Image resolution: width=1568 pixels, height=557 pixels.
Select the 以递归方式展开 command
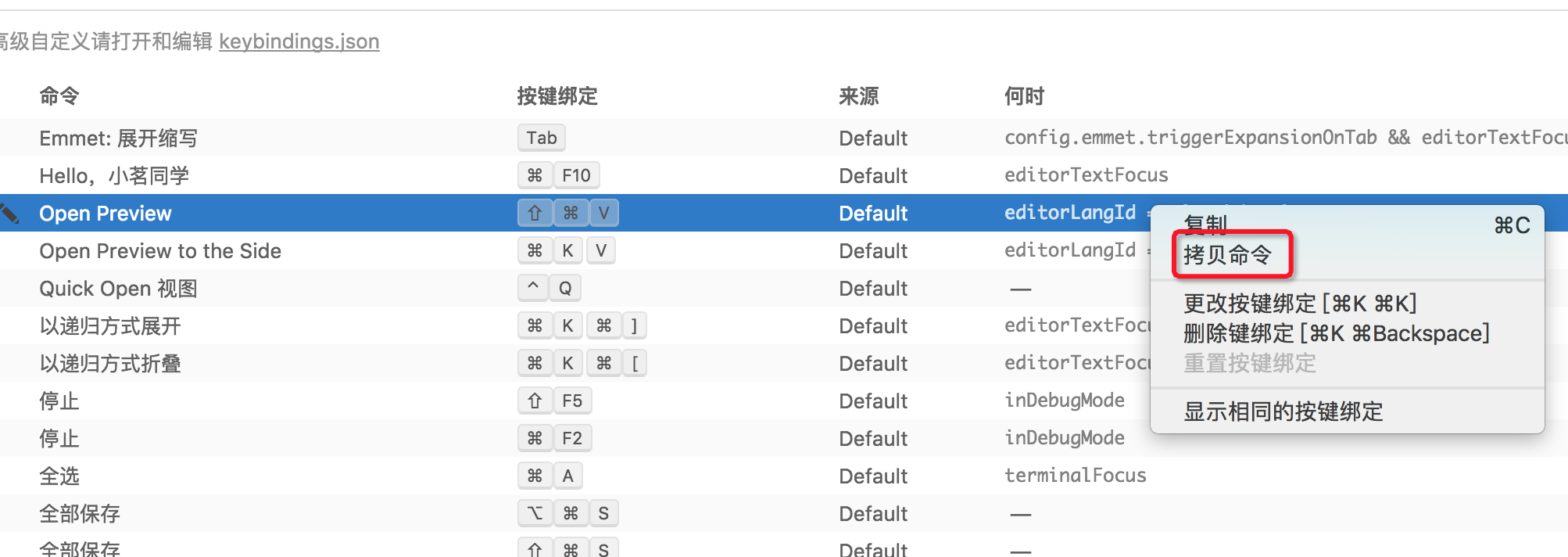point(110,326)
